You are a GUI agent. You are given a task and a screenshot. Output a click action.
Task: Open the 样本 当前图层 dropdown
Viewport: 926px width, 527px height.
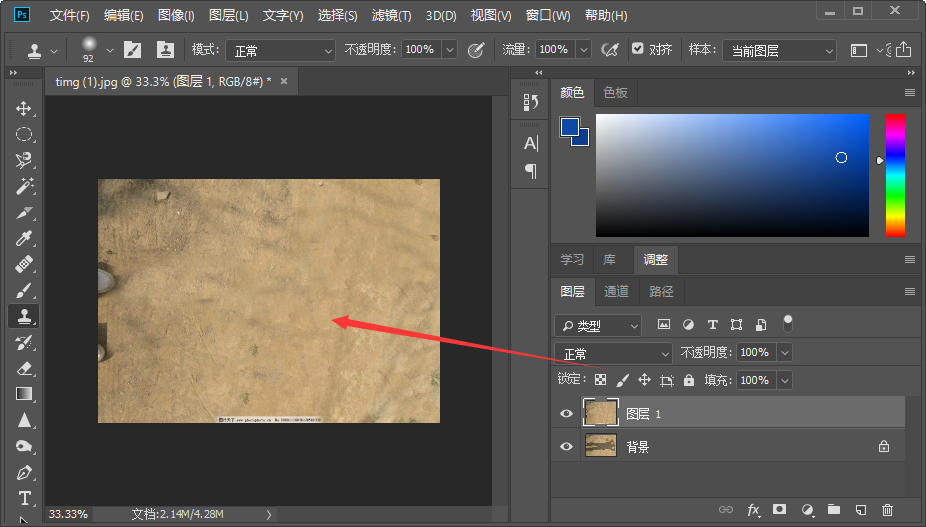click(780, 51)
